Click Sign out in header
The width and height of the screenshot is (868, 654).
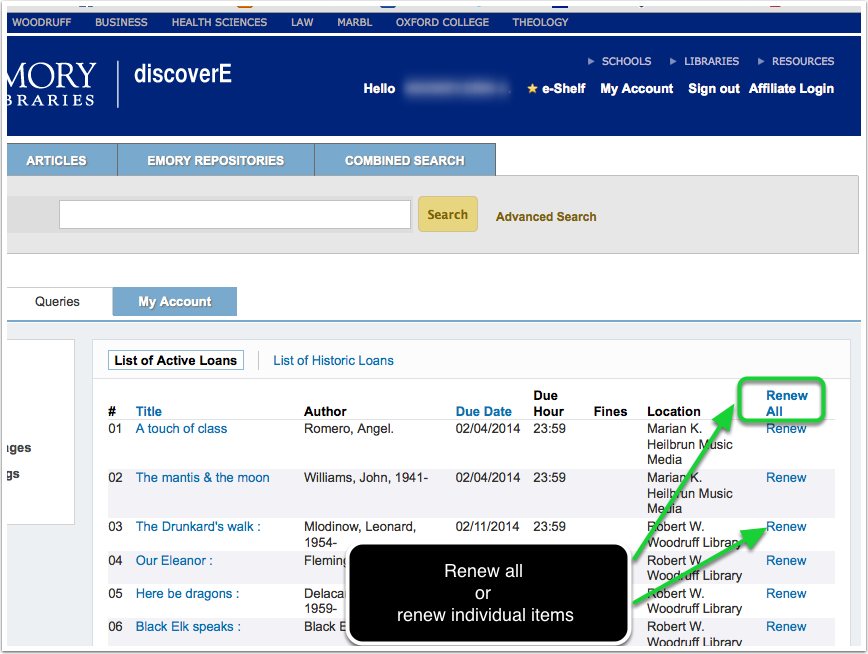pyautogui.click(x=713, y=89)
